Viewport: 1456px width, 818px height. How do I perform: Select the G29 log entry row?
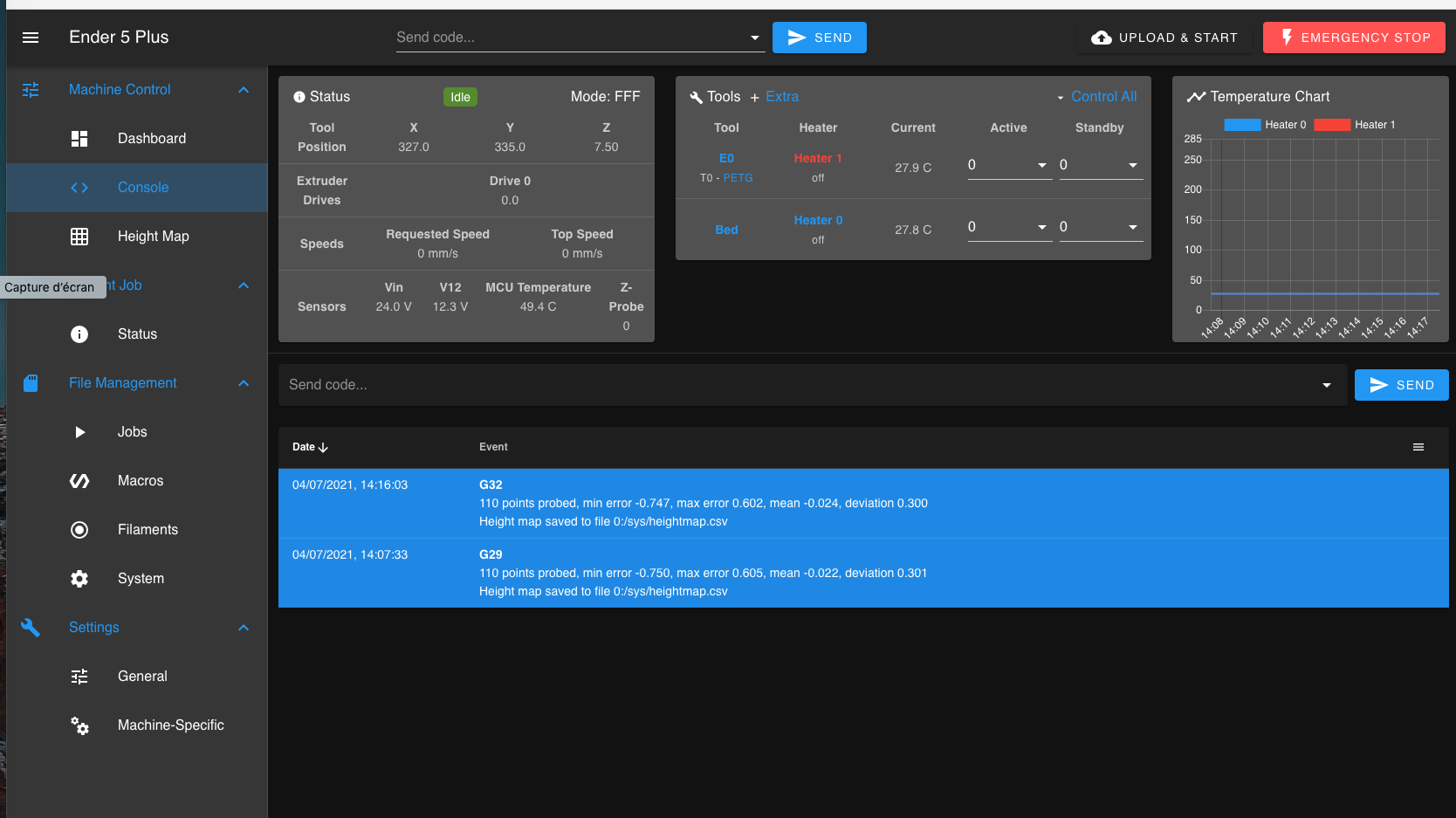click(863, 574)
